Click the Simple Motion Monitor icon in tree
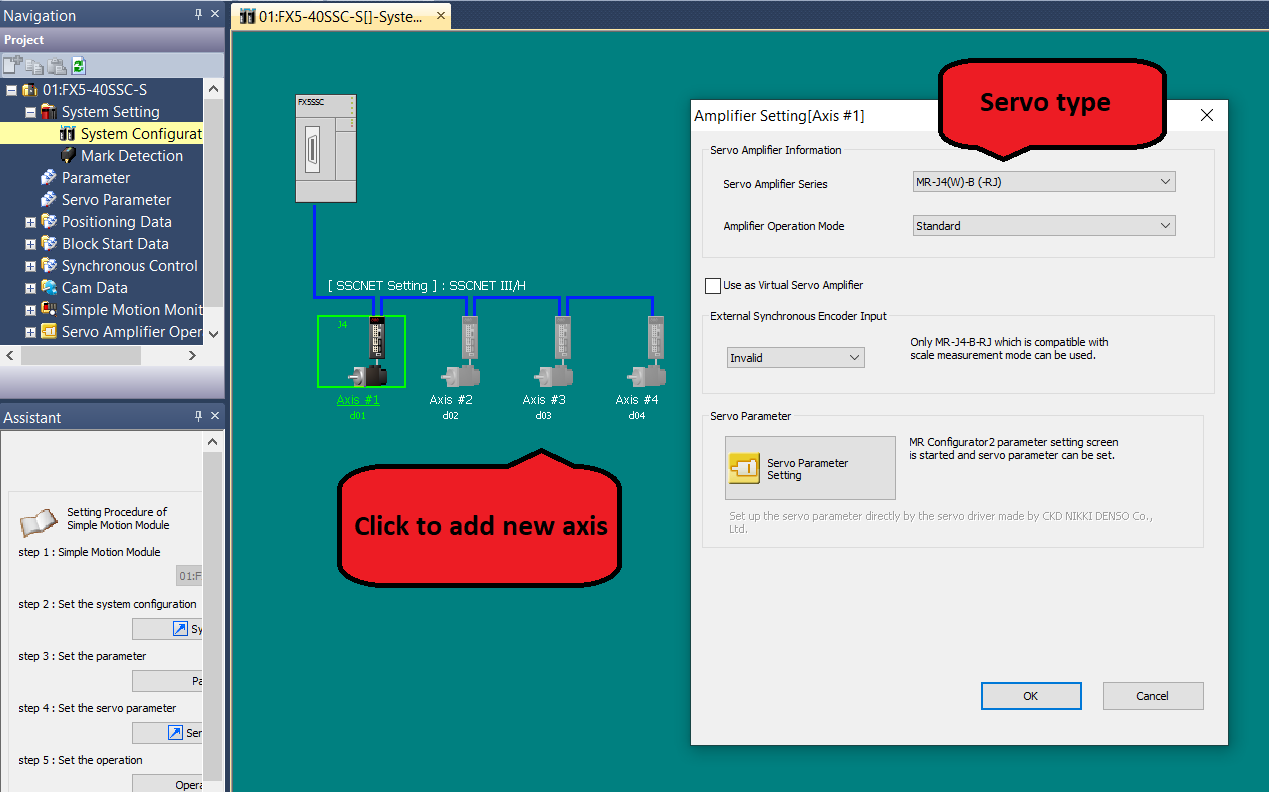 (49, 310)
